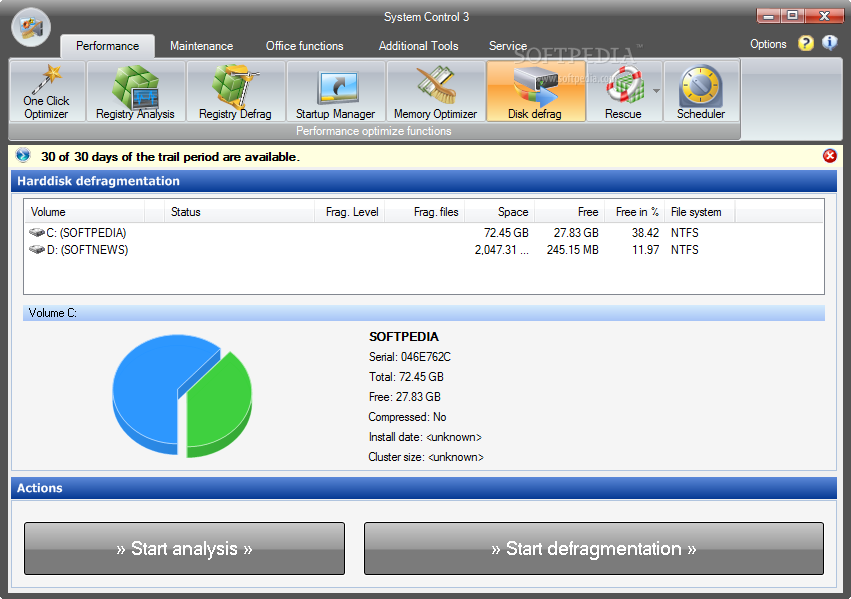Switch to the Performance tab
851x599 pixels.
click(x=107, y=46)
